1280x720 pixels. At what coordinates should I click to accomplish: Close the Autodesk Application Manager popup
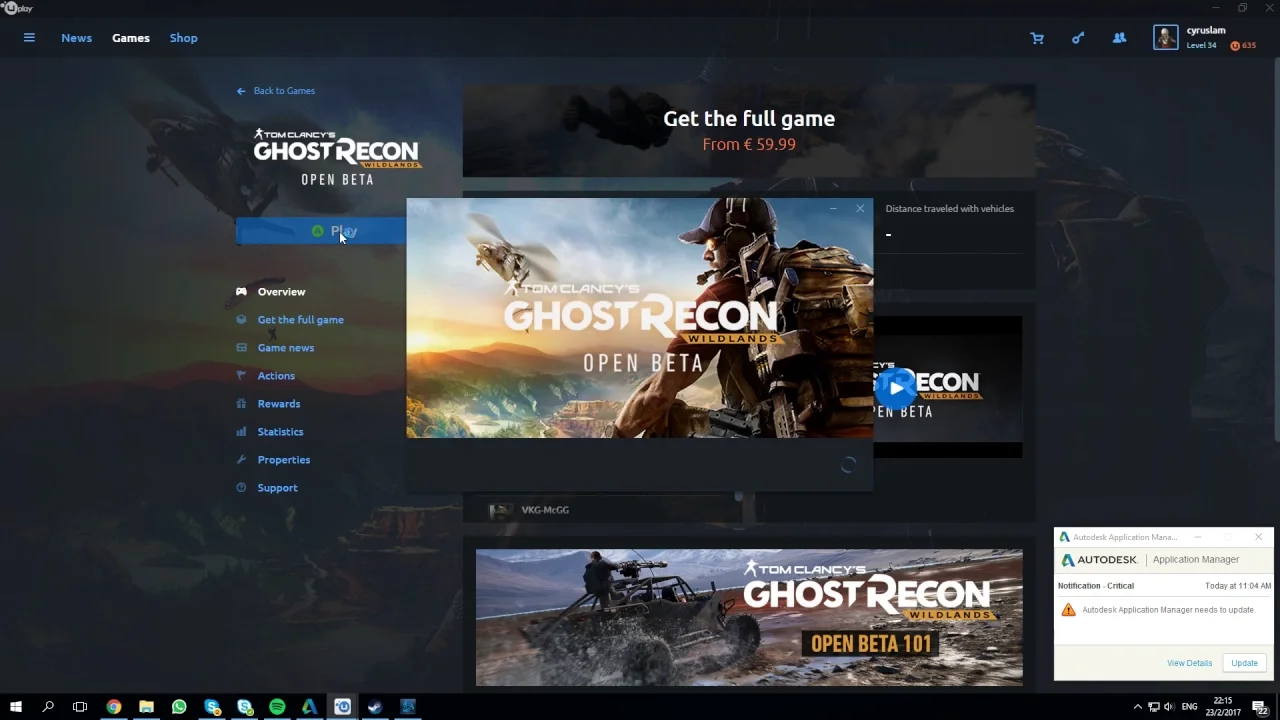pyautogui.click(x=1258, y=537)
